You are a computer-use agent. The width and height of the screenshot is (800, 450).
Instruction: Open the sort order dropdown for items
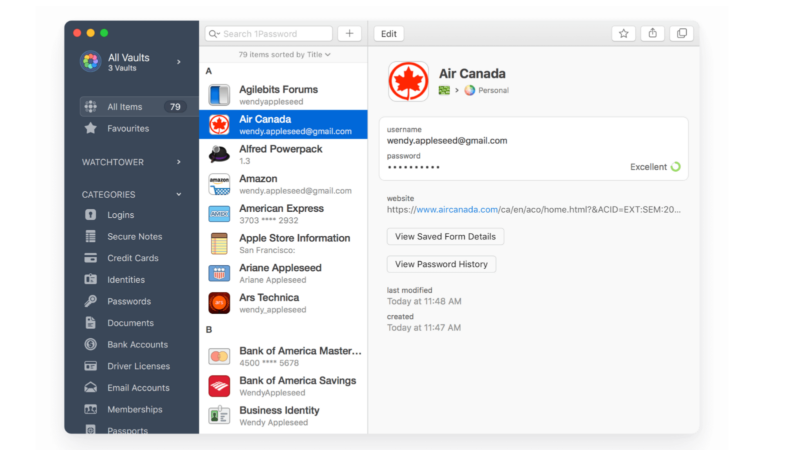[x=283, y=55]
